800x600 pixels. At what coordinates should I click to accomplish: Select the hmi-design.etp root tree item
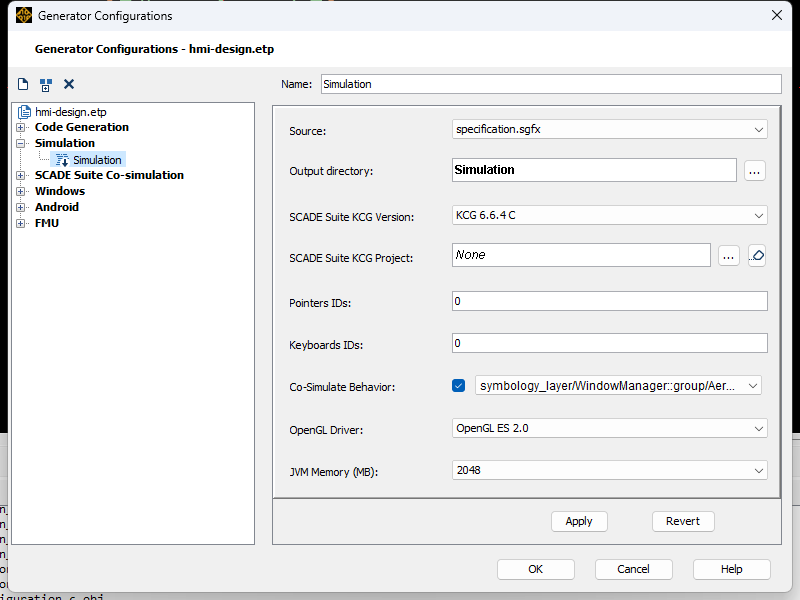[x=71, y=112]
